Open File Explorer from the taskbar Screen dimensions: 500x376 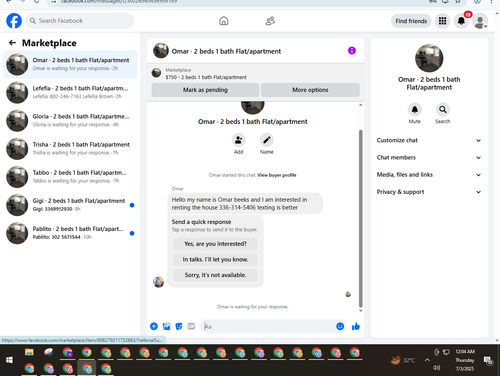[x=29, y=352]
